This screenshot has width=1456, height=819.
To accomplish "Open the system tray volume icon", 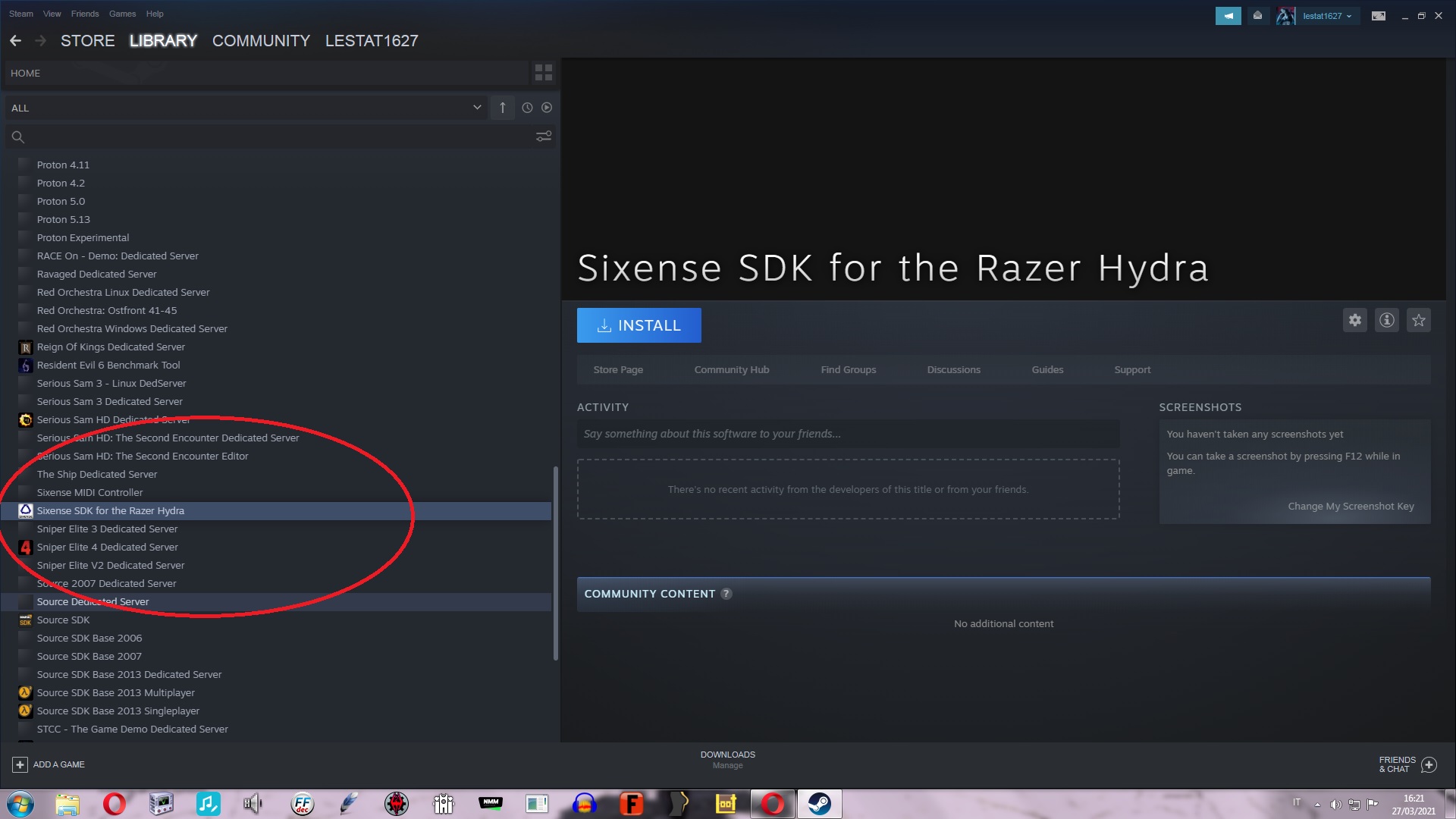I will tap(1336, 805).
